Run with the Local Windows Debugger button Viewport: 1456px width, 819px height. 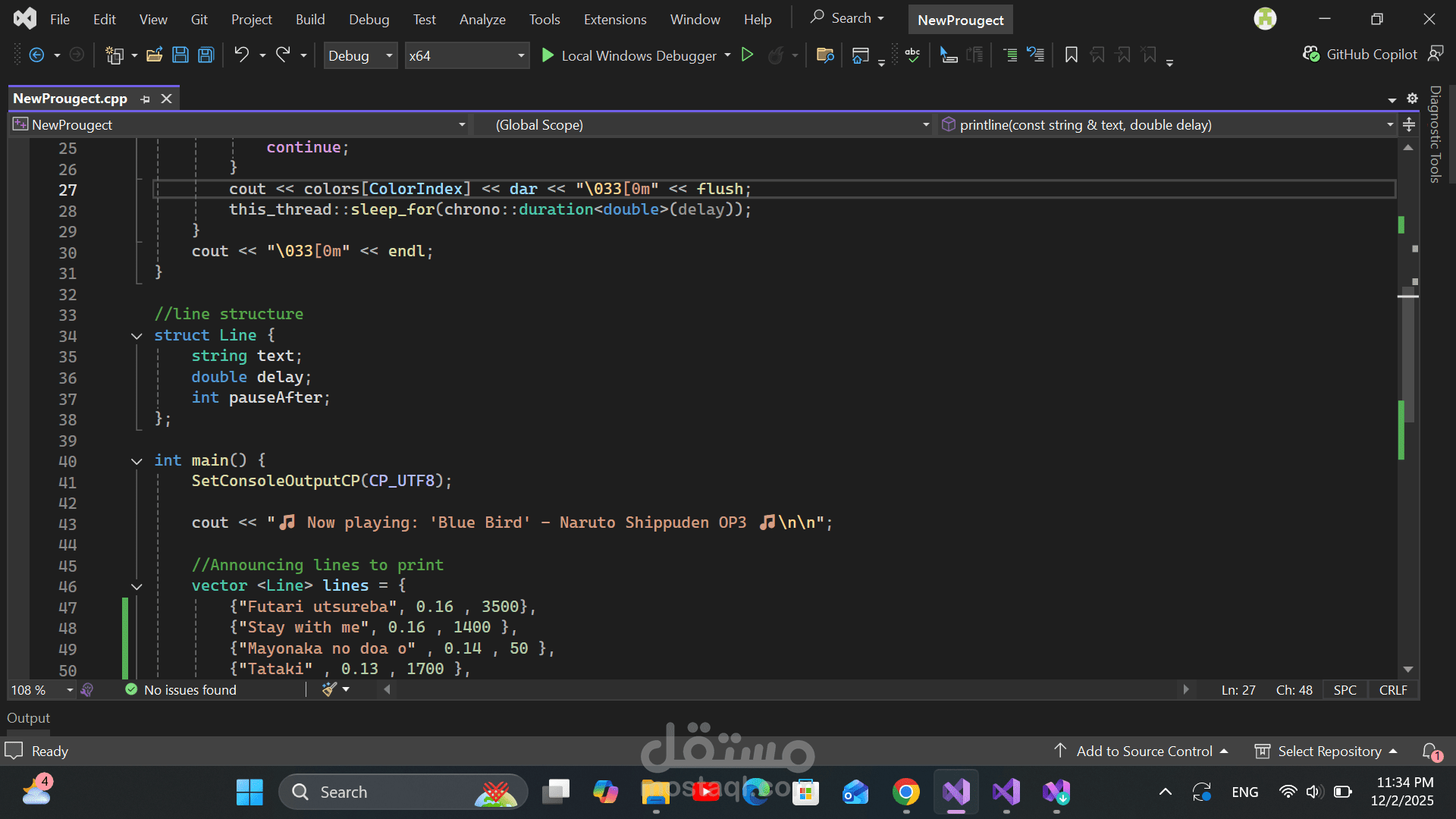pos(629,55)
